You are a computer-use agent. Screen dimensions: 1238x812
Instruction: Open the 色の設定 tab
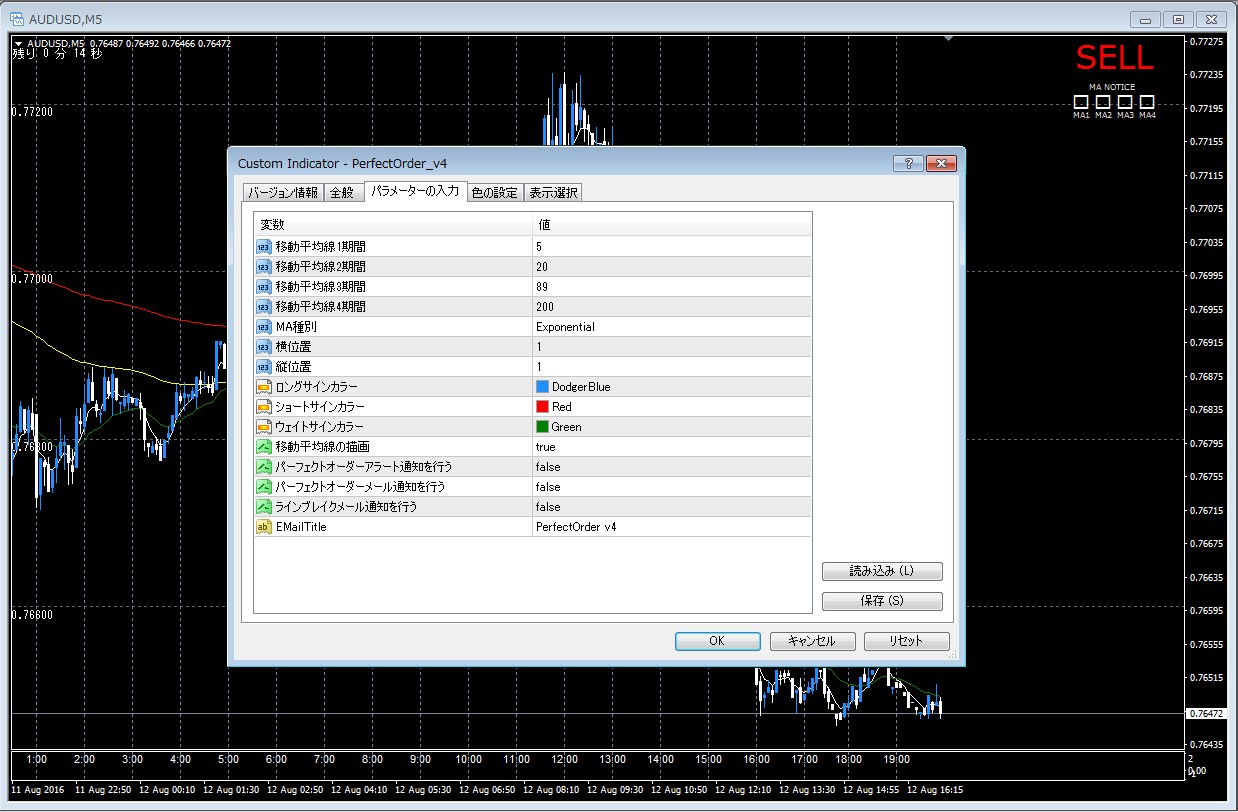(x=495, y=193)
